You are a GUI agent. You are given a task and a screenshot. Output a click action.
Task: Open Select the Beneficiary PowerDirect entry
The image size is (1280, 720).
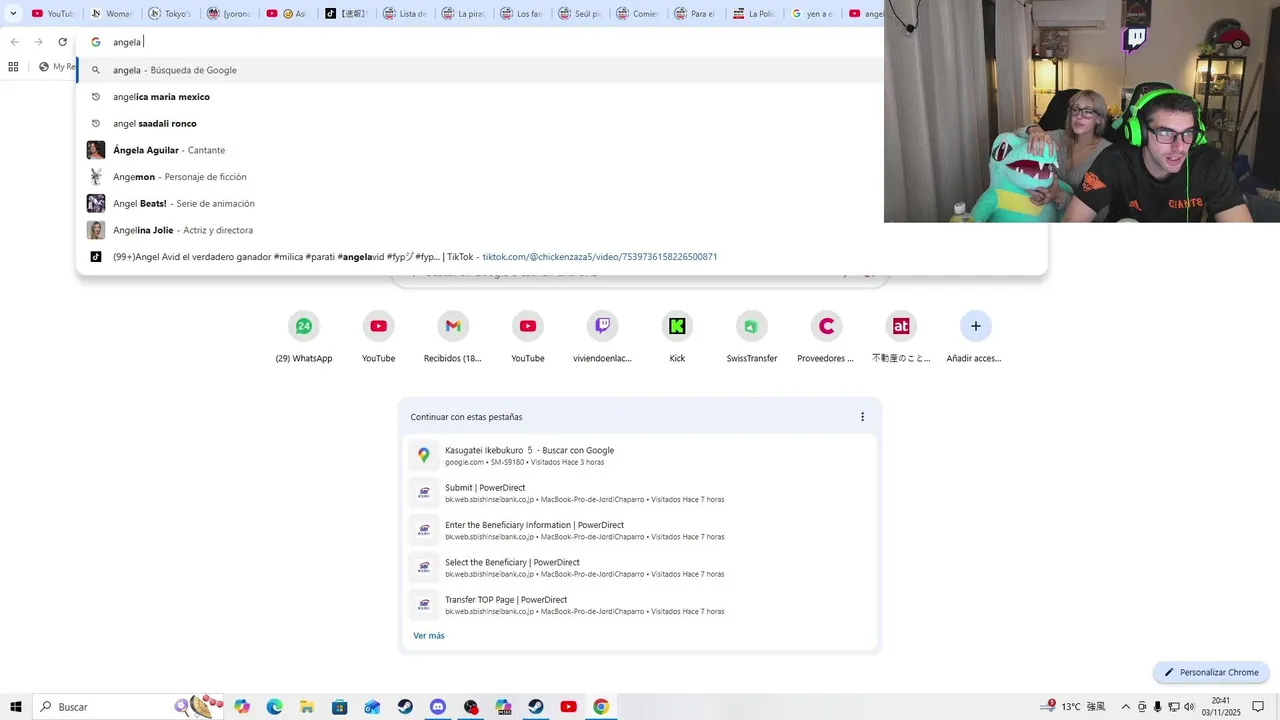[x=640, y=567]
